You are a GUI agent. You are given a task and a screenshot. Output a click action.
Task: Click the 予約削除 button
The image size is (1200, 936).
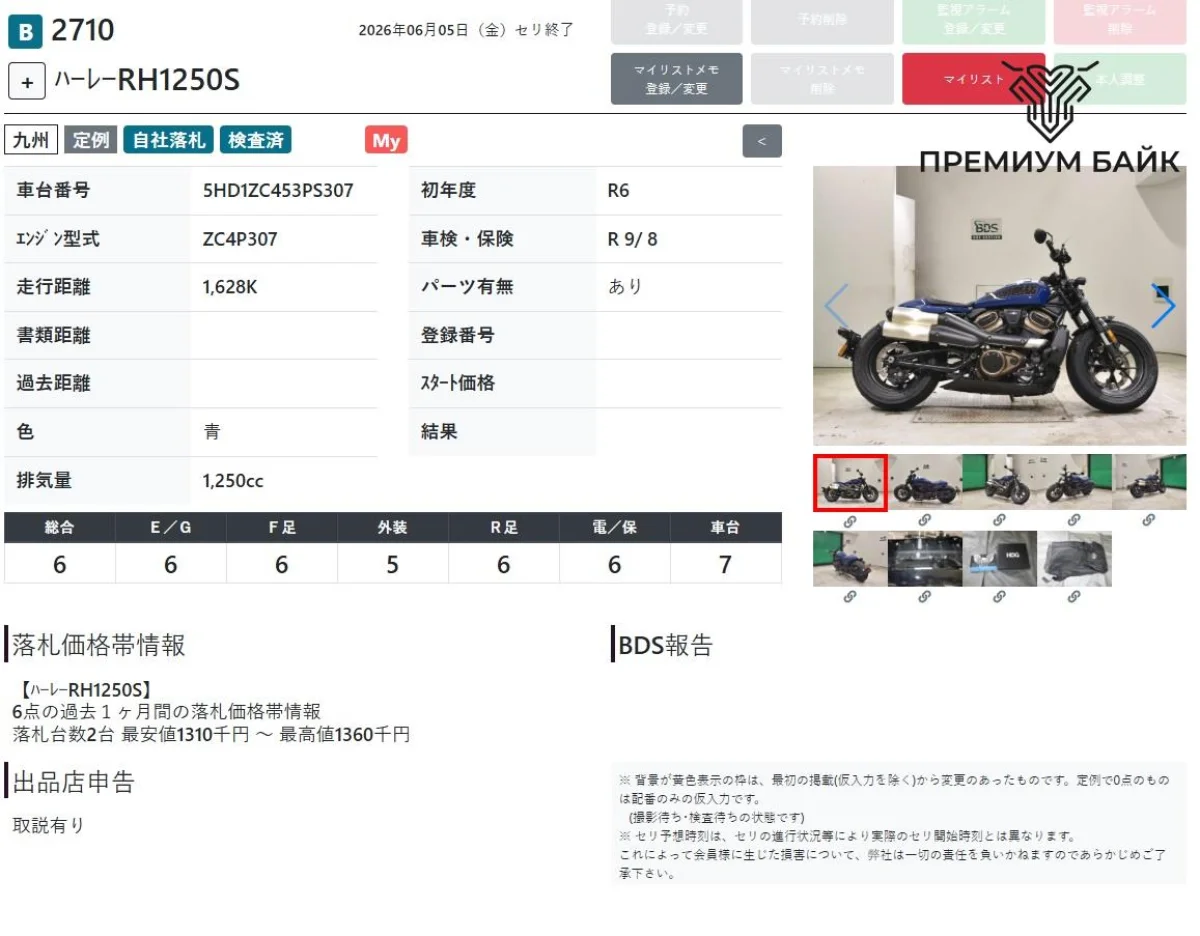pos(822,20)
